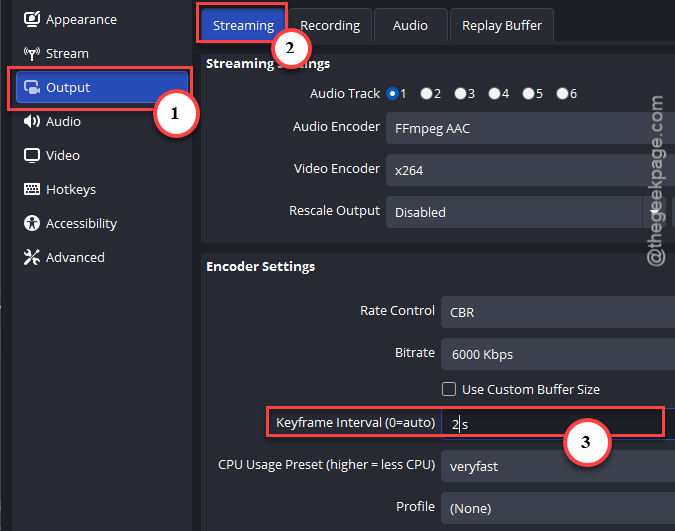Open the Audio Encoder dropdown
Image resolution: width=675 pixels, height=531 pixels.
point(530,128)
